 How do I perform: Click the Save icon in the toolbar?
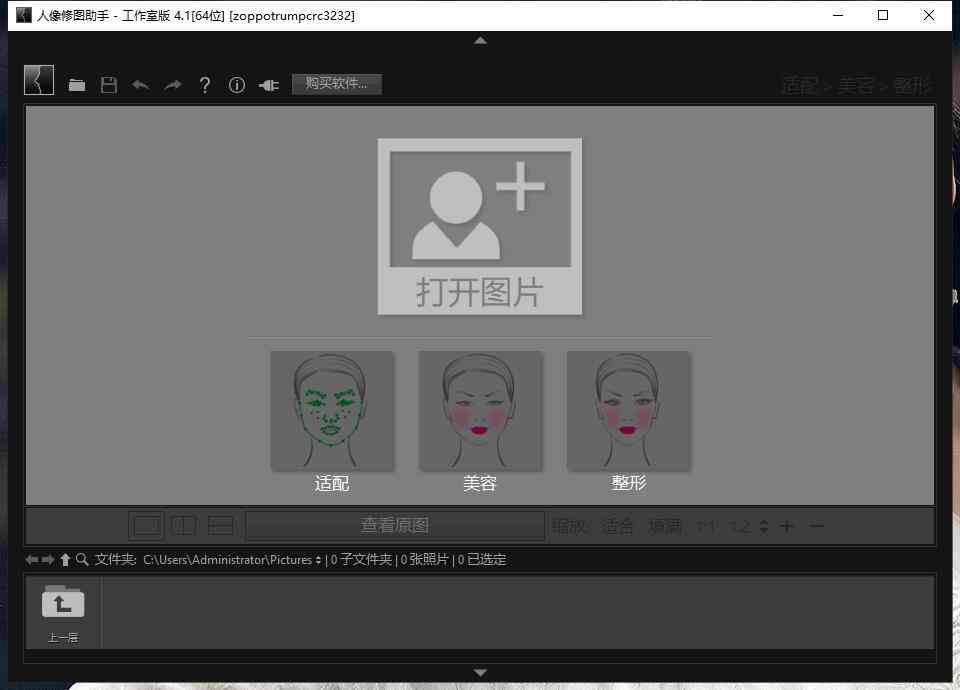[109, 84]
